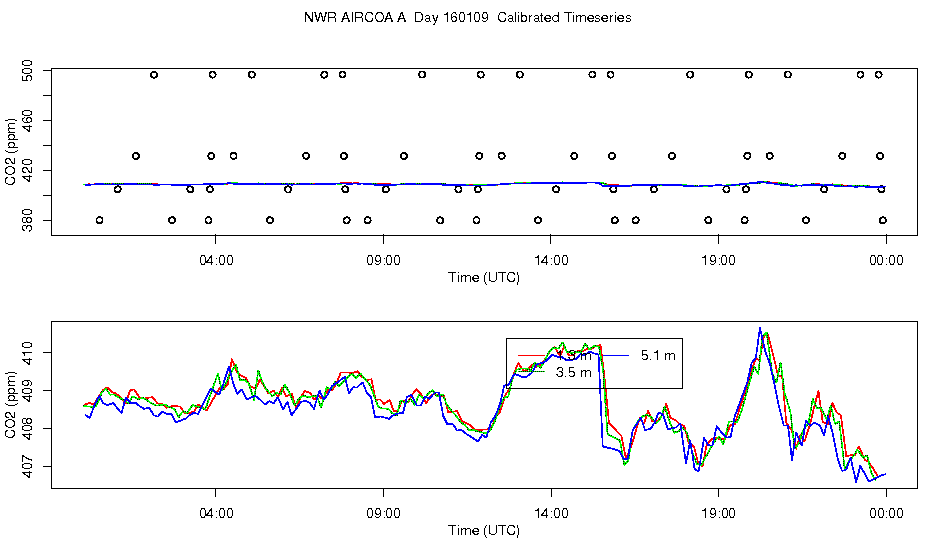
Task: Select the "460" tick on upper y-axis
Action: coord(27,121)
